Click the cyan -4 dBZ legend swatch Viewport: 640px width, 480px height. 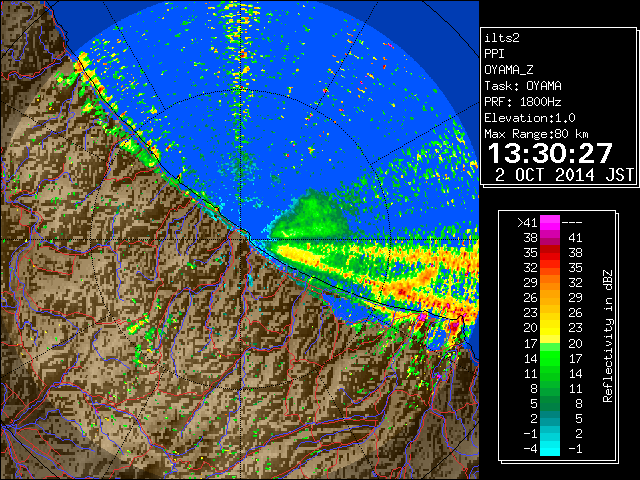tap(550, 448)
